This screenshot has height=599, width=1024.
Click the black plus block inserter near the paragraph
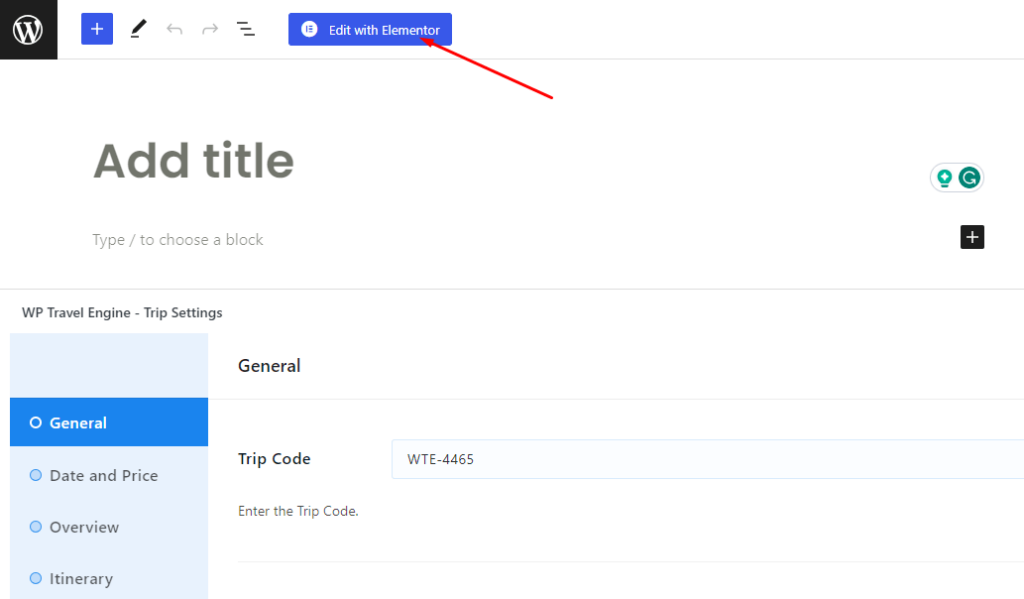971,238
